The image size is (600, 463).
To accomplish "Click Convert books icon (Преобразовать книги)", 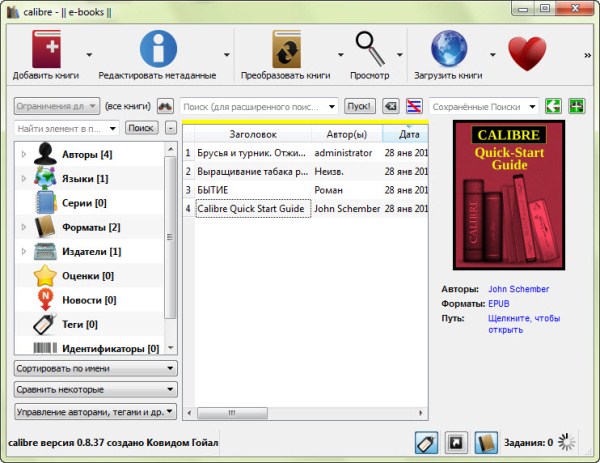I will point(285,49).
